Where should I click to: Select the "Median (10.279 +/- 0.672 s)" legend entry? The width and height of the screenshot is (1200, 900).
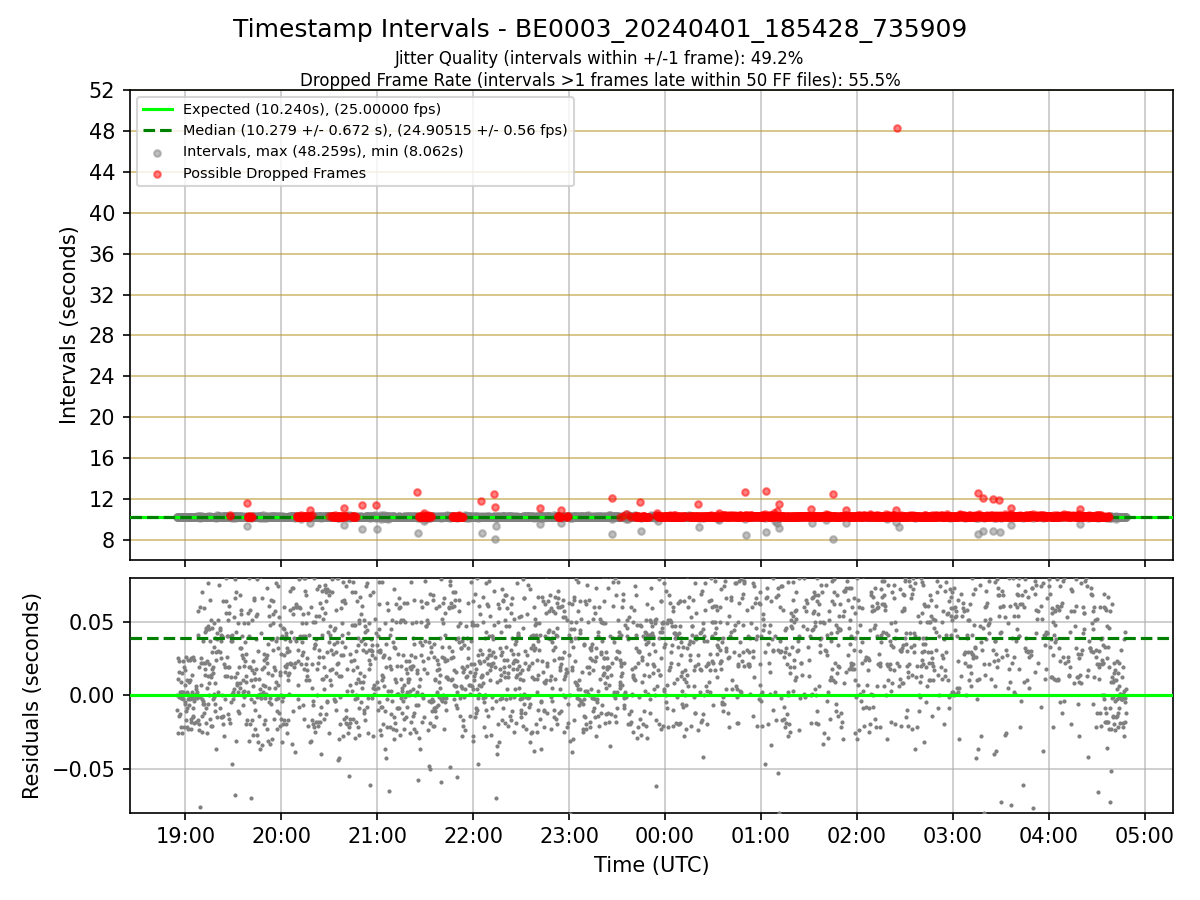coord(375,130)
